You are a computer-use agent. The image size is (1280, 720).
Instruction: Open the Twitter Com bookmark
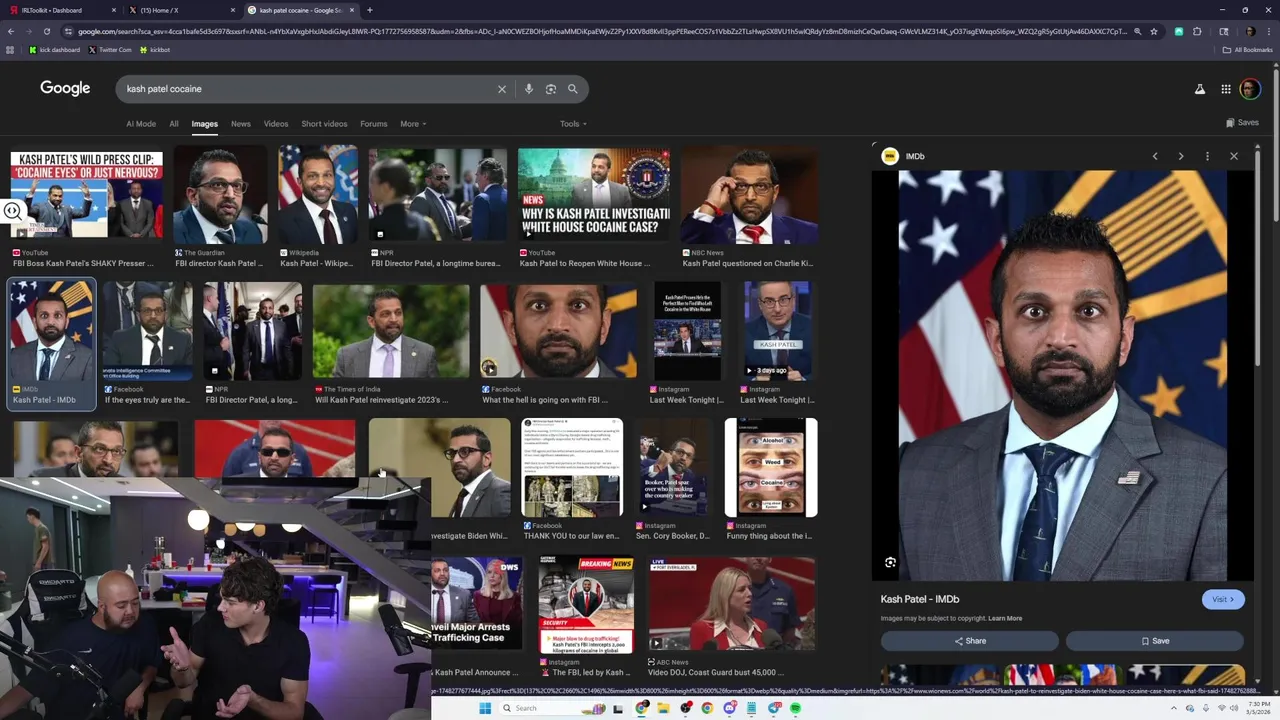[110, 49]
